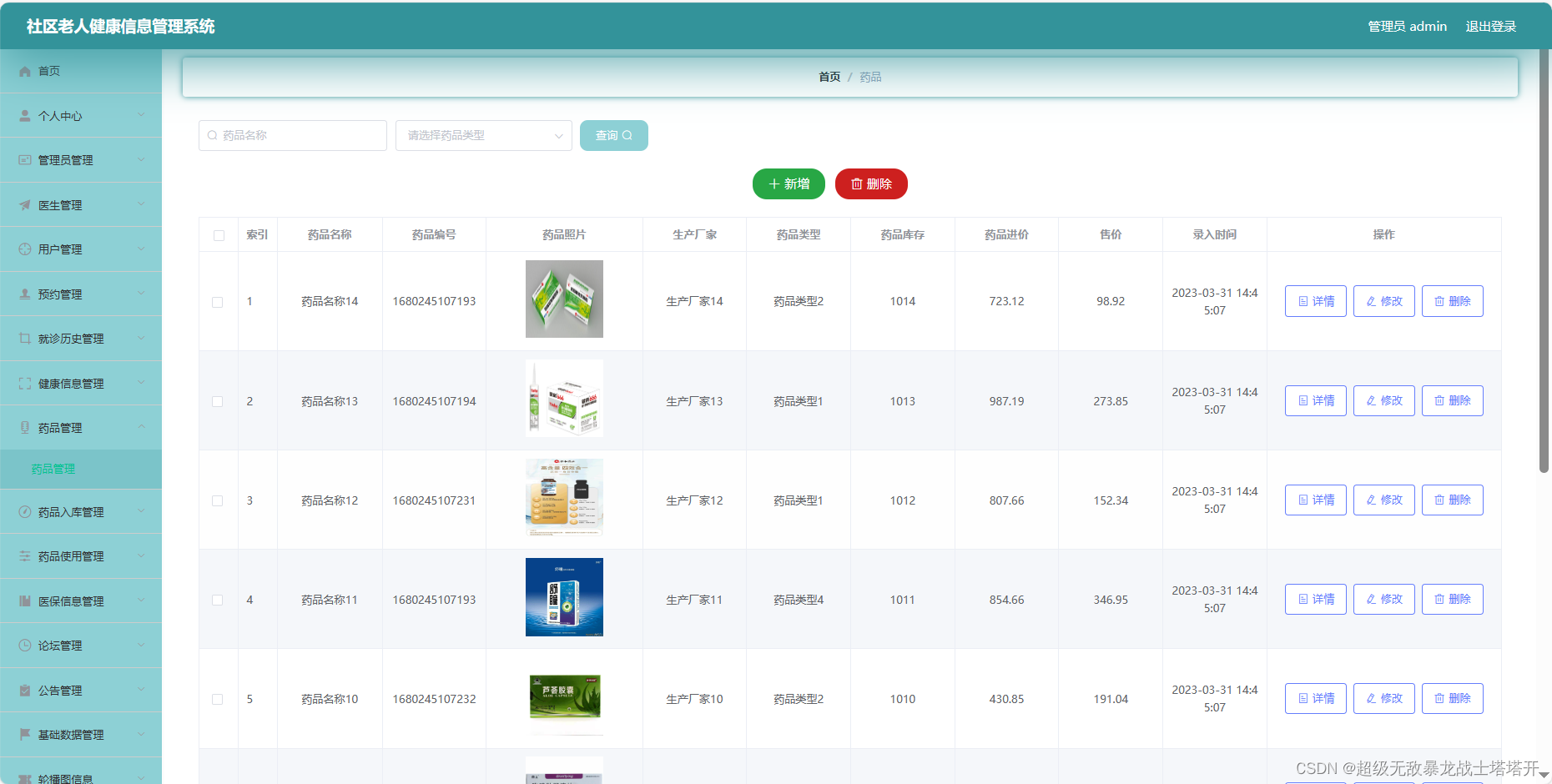The width and height of the screenshot is (1552, 784).
Task: Open the 健康信息管理 menu
Action: pyautogui.click(x=81, y=384)
